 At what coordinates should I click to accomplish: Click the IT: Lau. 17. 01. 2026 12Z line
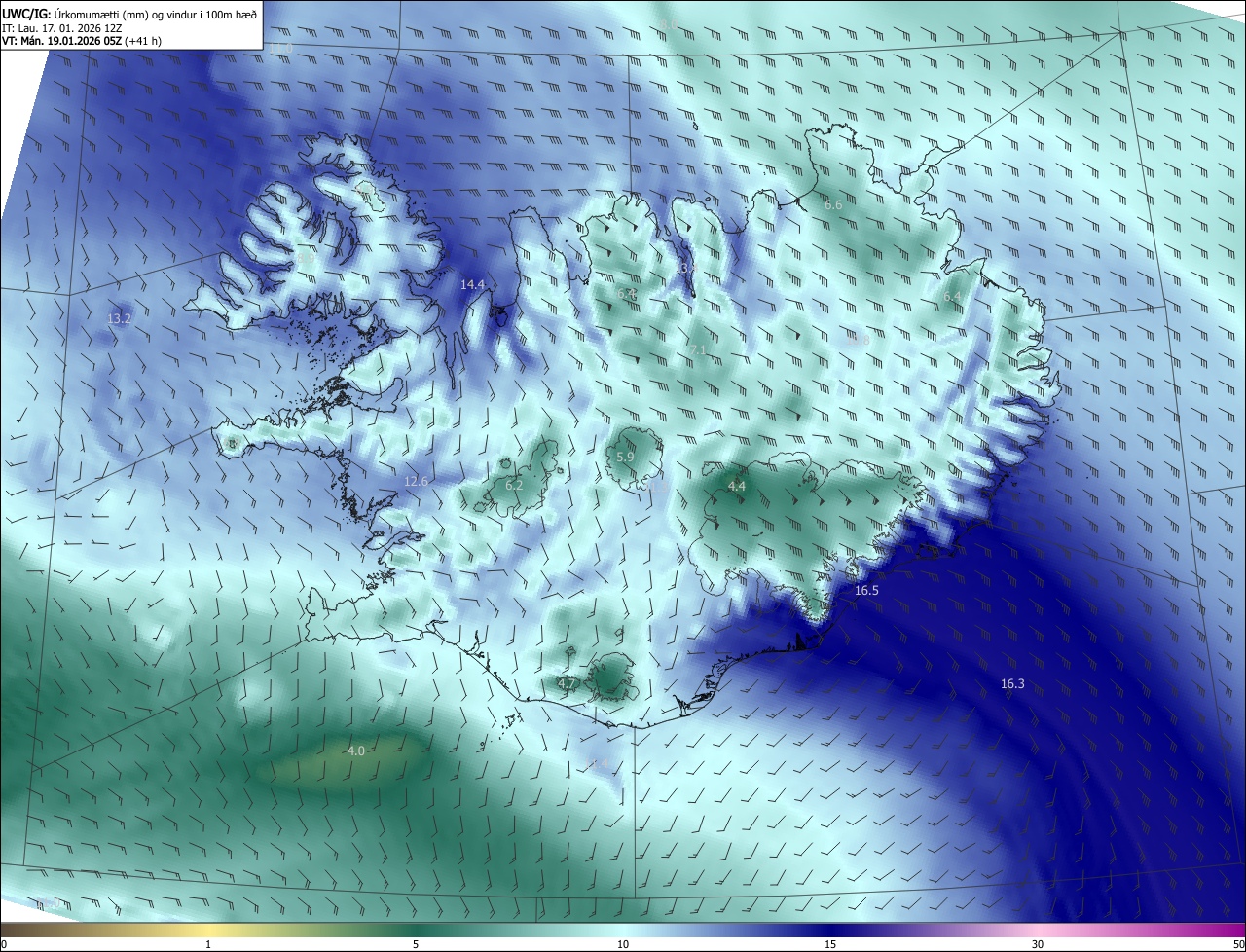click(61, 27)
